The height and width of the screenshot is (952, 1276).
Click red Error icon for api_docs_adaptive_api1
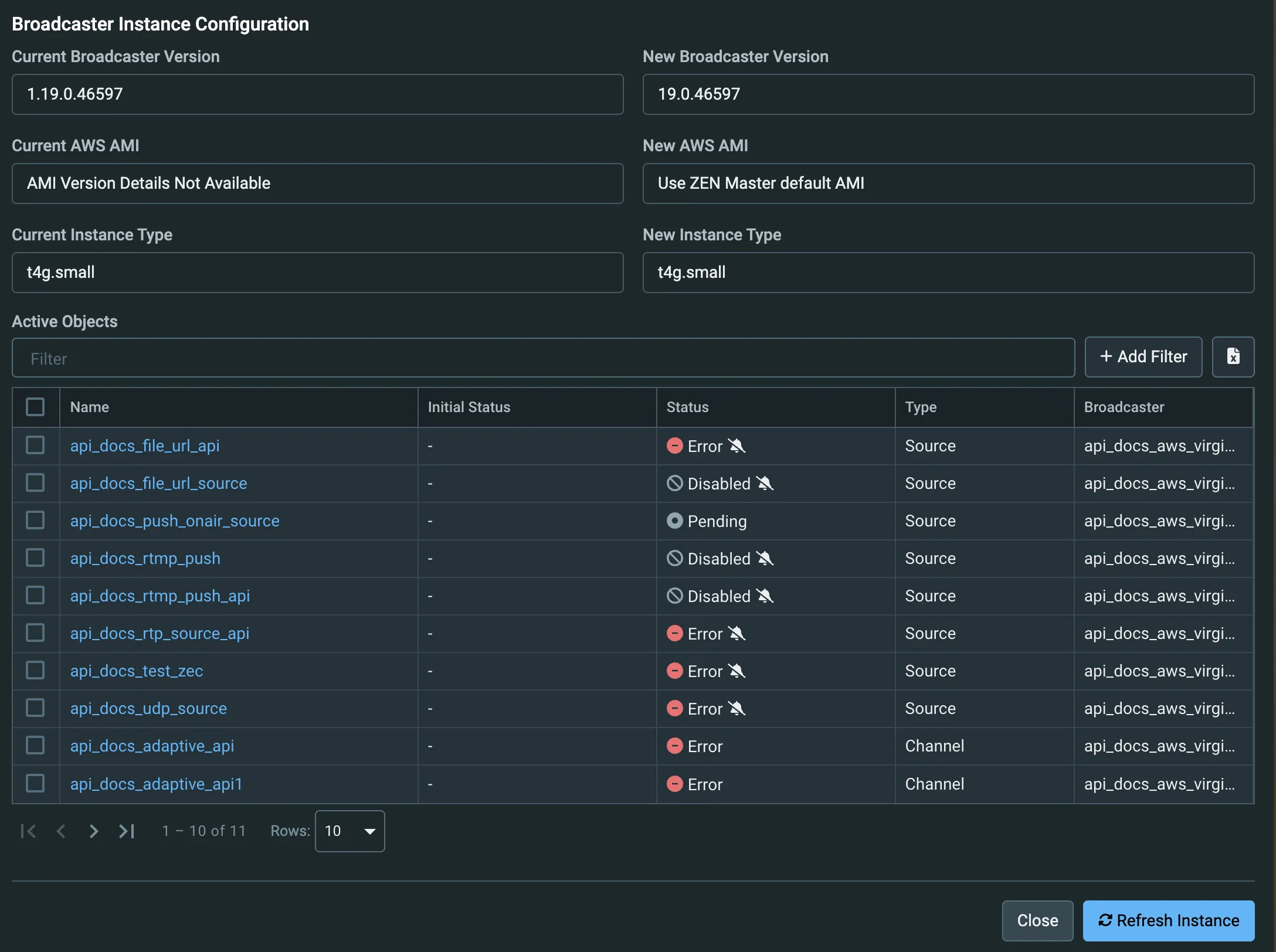(675, 784)
